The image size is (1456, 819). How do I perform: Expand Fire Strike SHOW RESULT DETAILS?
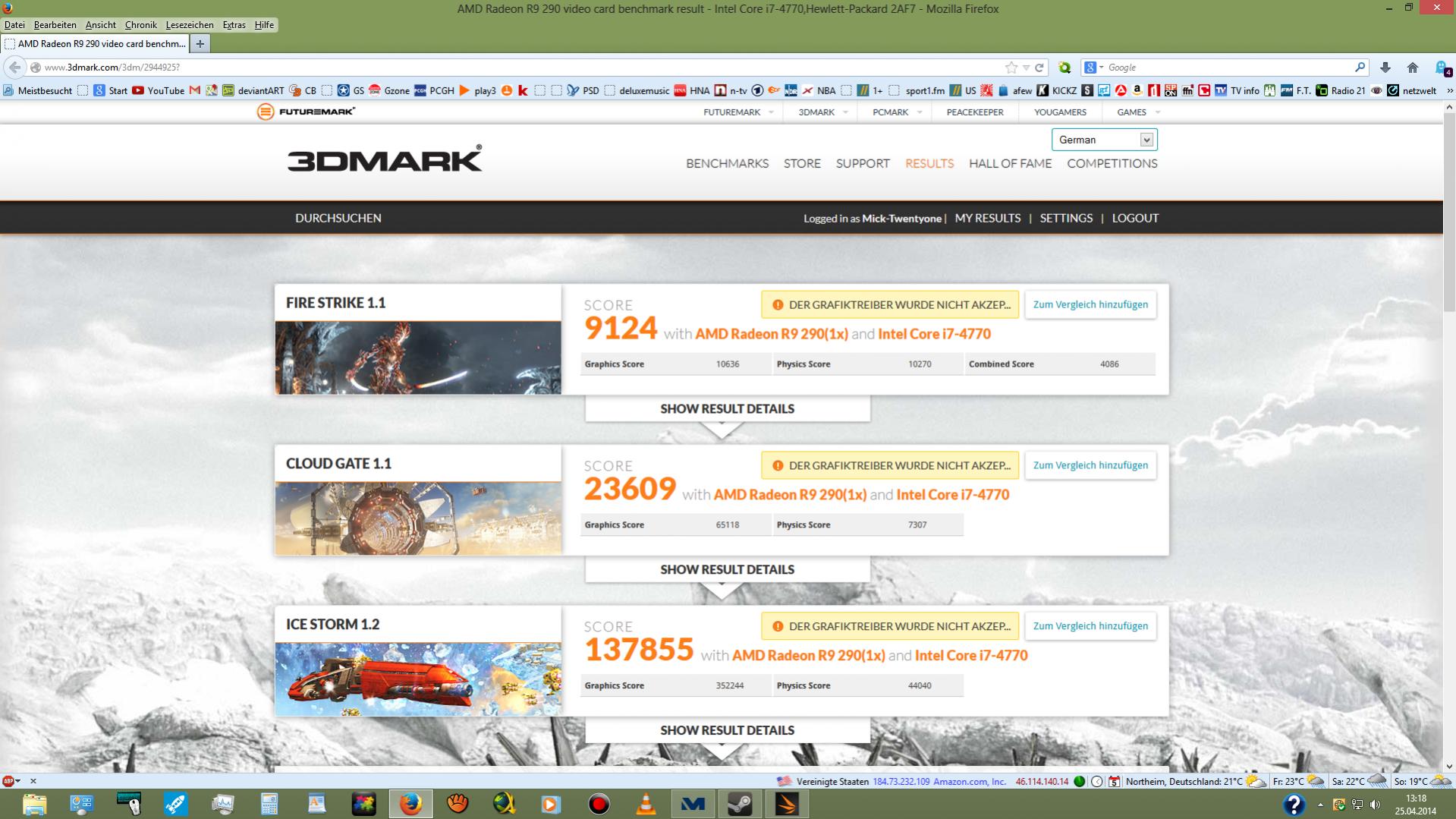[x=727, y=408]
